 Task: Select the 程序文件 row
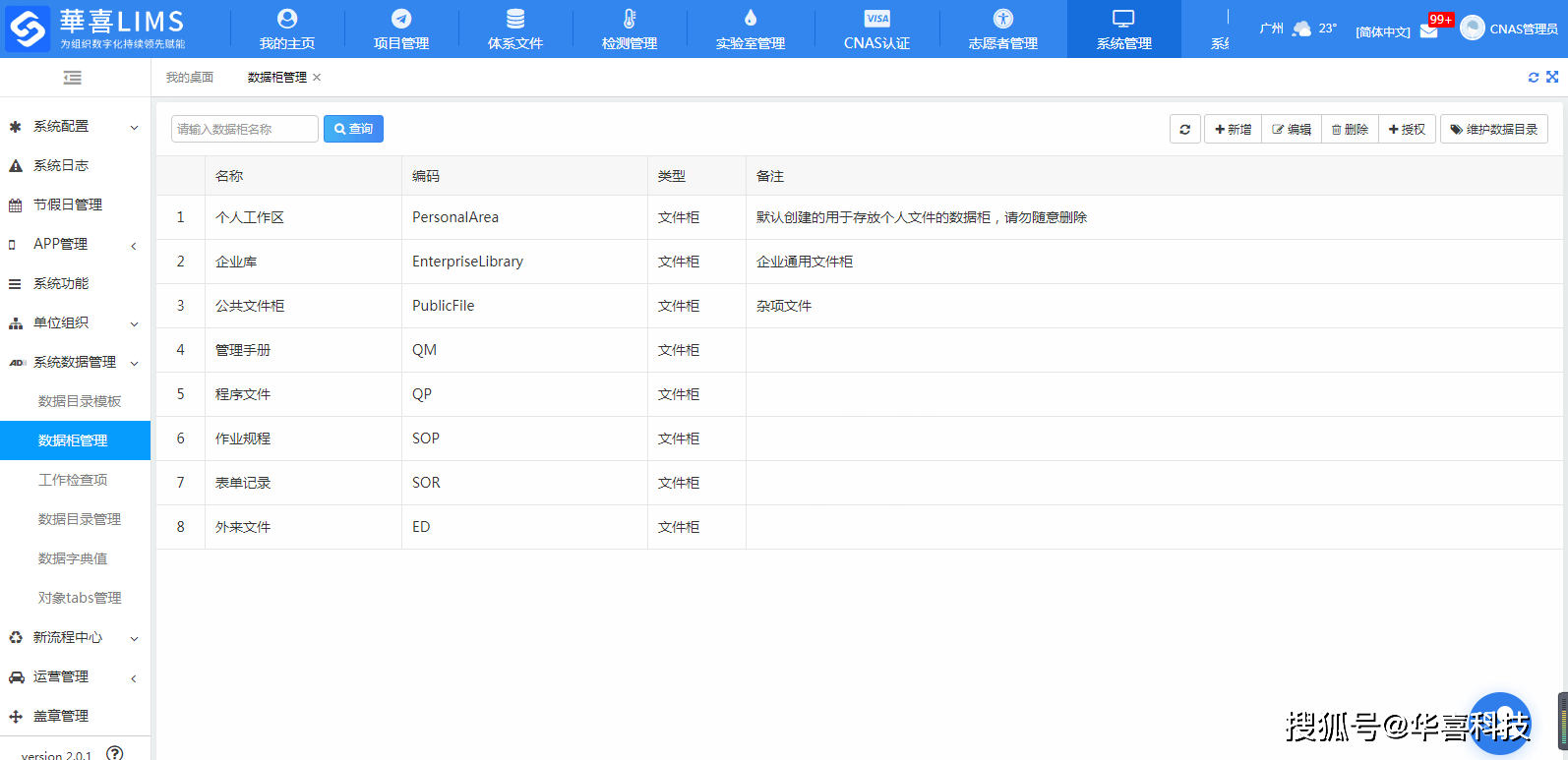860,394
